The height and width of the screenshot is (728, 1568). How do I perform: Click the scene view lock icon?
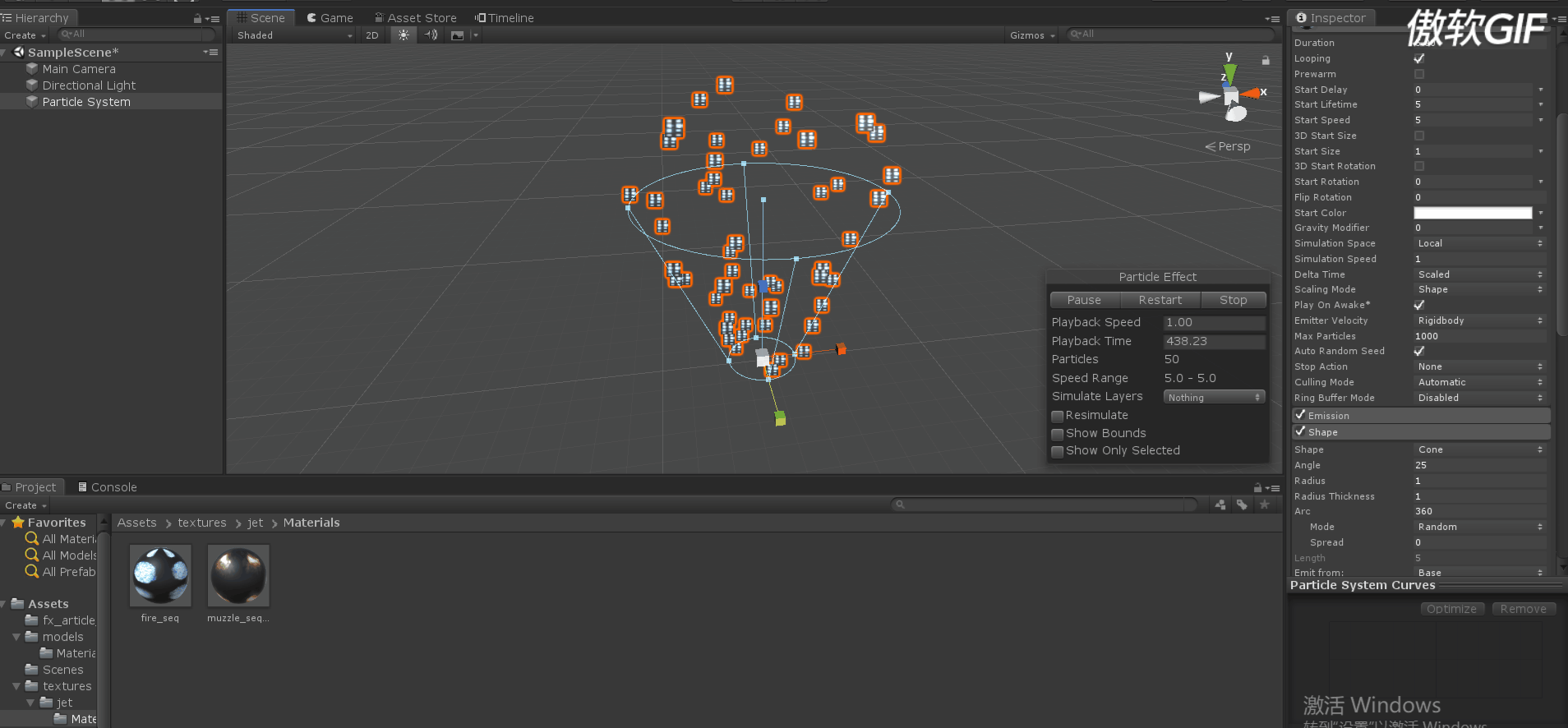tap(1266, 60)
